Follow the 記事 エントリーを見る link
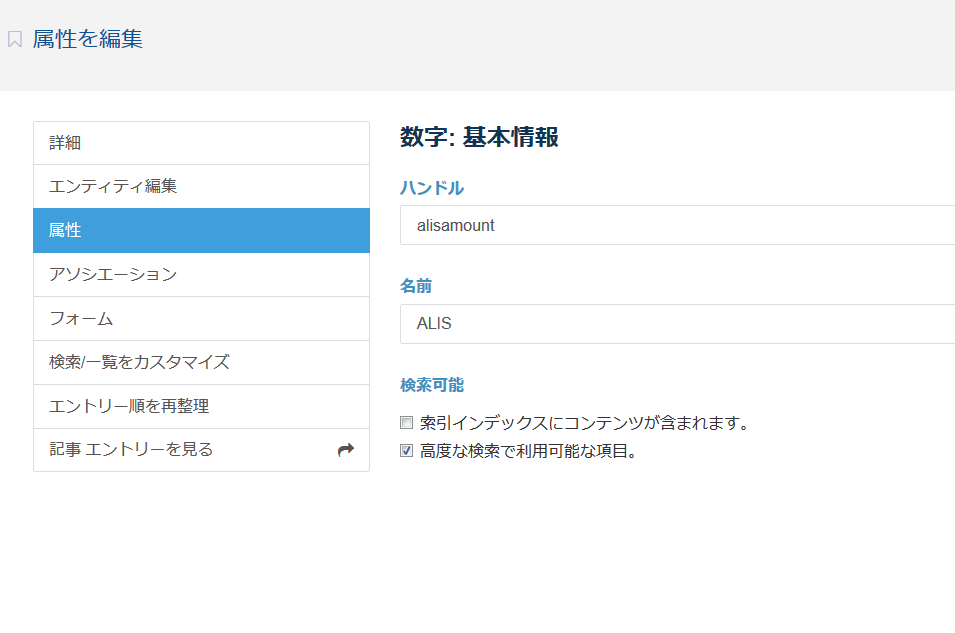This screenshot has width=955, height=633. pos(131,450)
